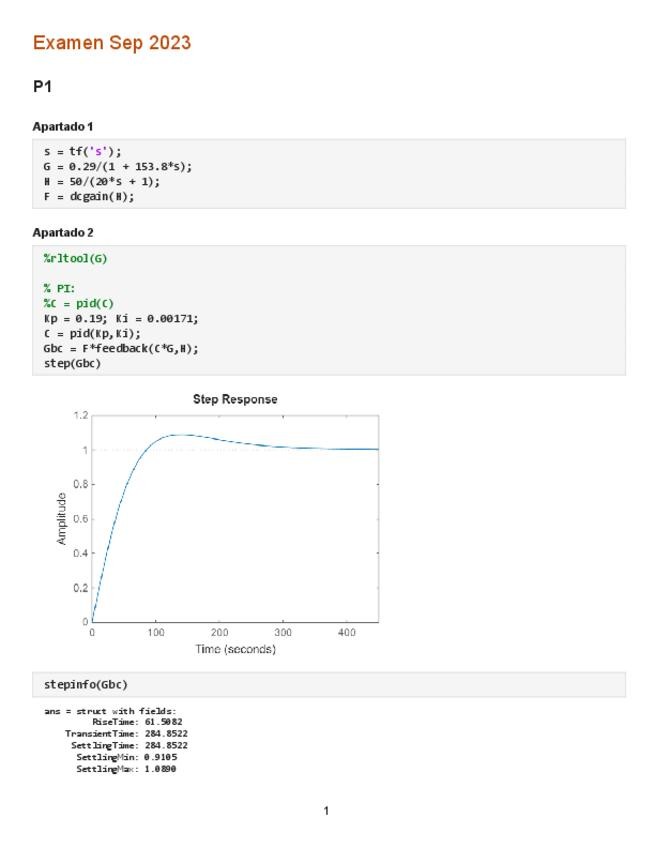Click the "H = 50/(20*s + 1);" line
The width and height of the screenshot is (655, 848).
click(x=101, y=182)
